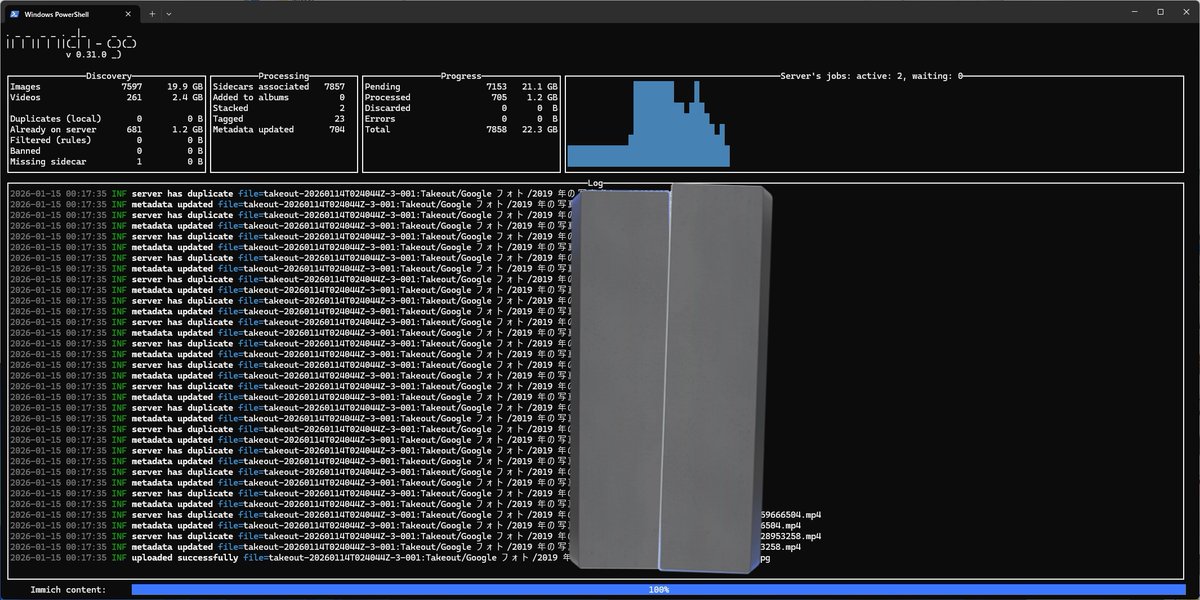Image resolution: width=1200 pixels, height=600 pixels.
Task: Click the PowerShell icon in the tab
Action: 17,13
